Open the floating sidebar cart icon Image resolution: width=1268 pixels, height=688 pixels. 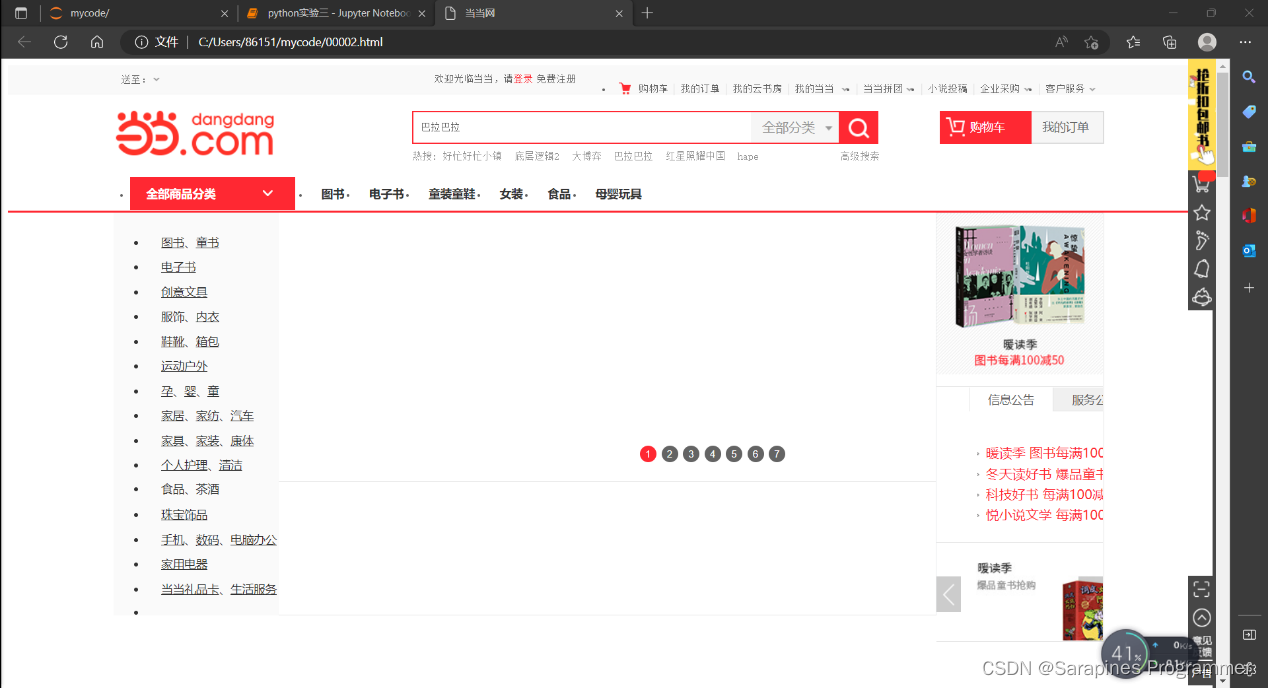coord(1202,185)
